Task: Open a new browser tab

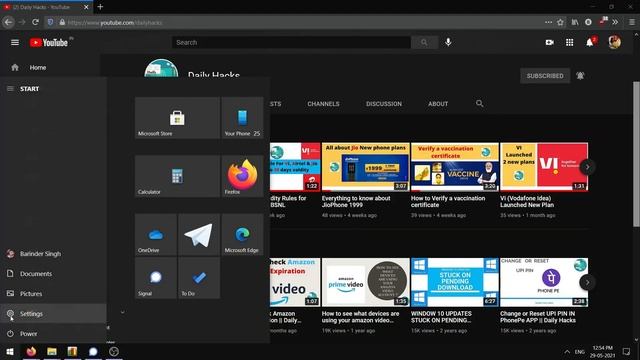Action: (100, 7)
